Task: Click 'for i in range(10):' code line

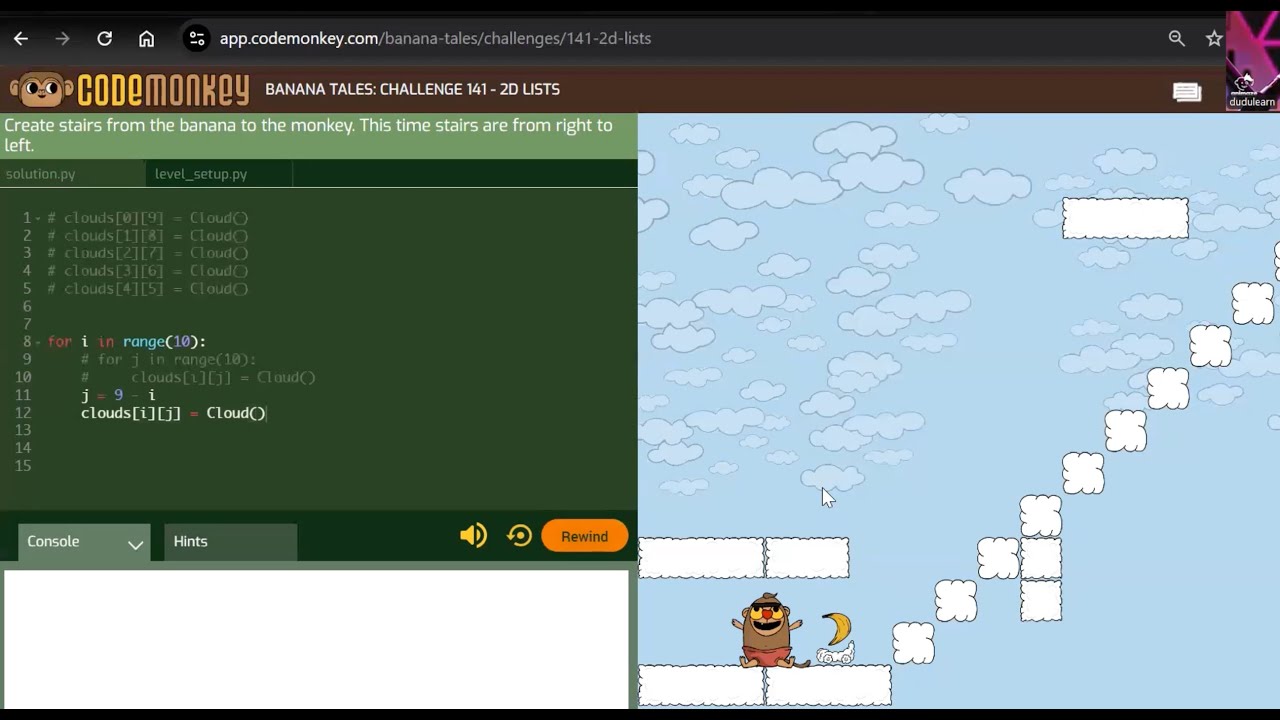Action: click(127, 342)
